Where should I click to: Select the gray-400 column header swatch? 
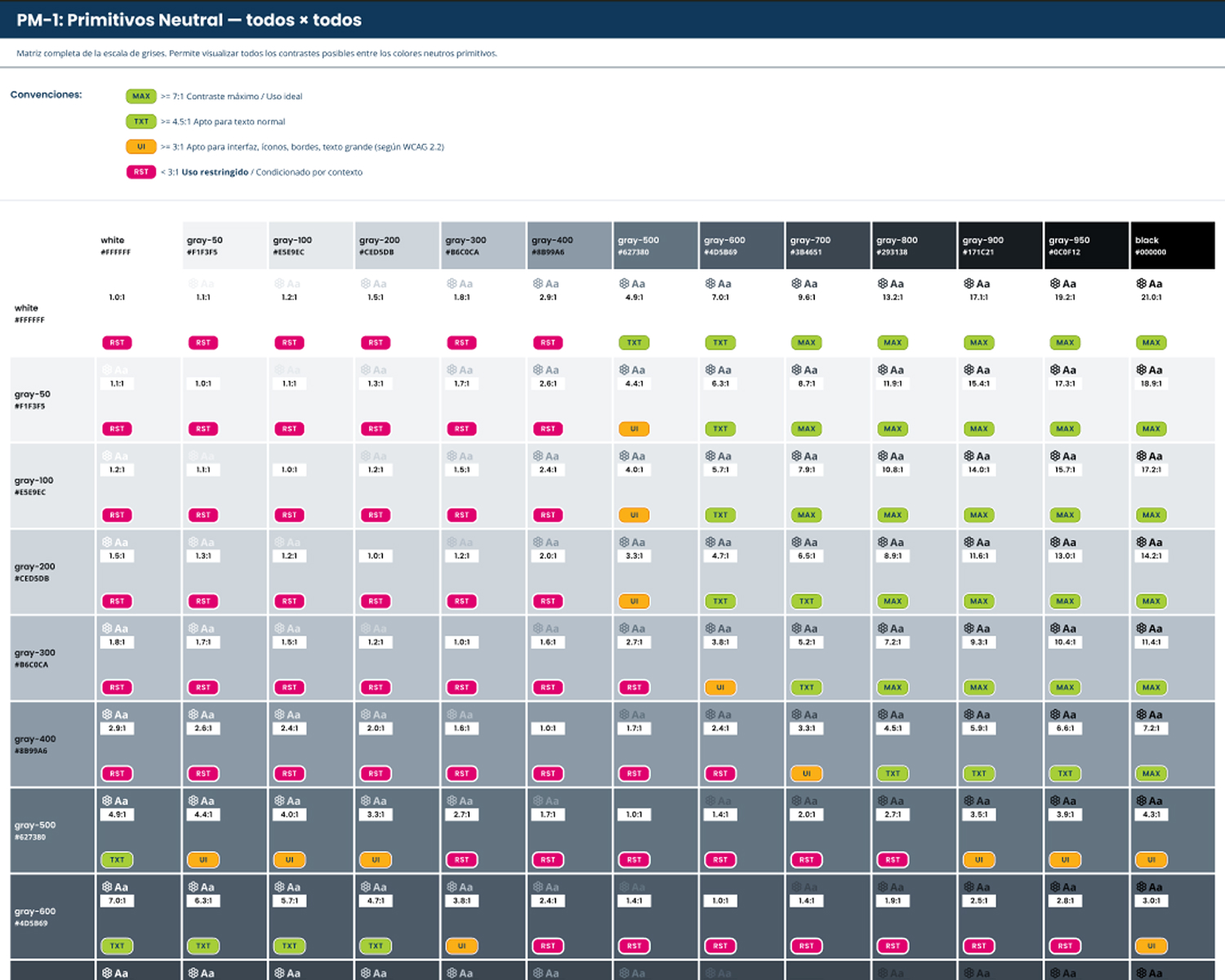[570, 245]
